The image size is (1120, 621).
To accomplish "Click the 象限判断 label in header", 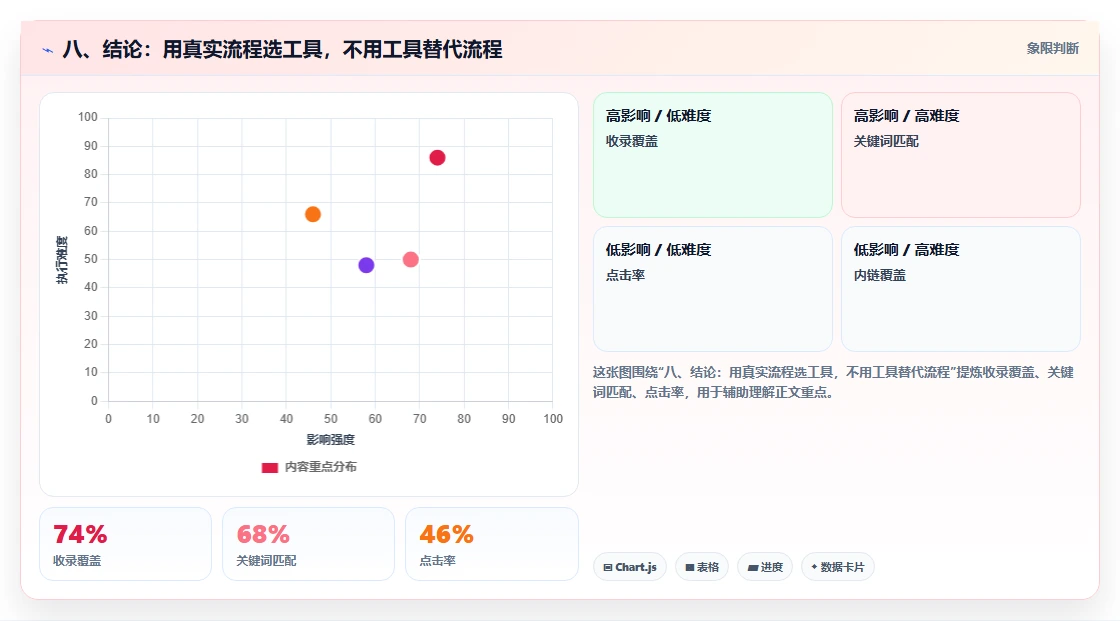I will [x=1053, y=49].
